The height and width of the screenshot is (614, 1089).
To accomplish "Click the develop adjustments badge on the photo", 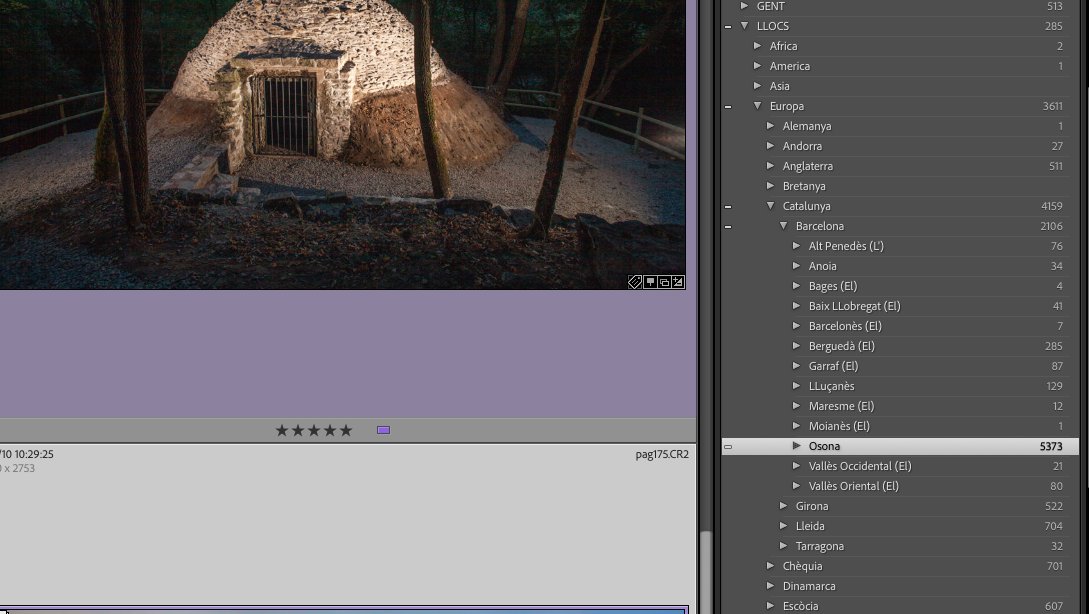I will (678, 282).
